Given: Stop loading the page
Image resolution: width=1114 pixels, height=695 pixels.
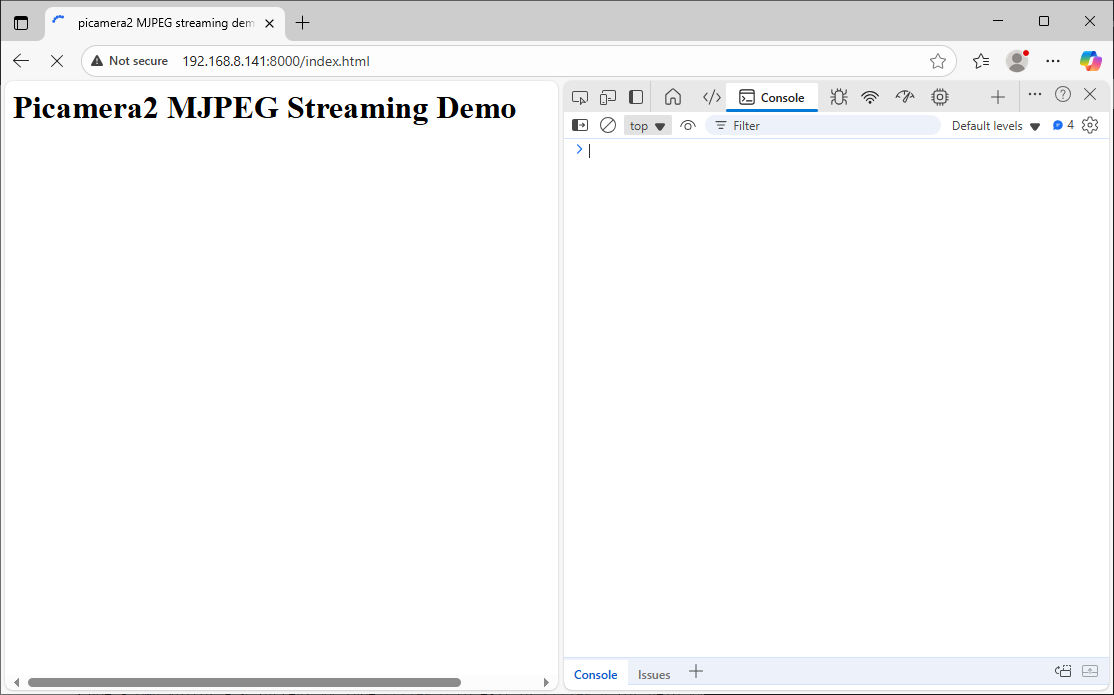Looking at the screenshot, I should pyautogui.click(x=57, y=61).
